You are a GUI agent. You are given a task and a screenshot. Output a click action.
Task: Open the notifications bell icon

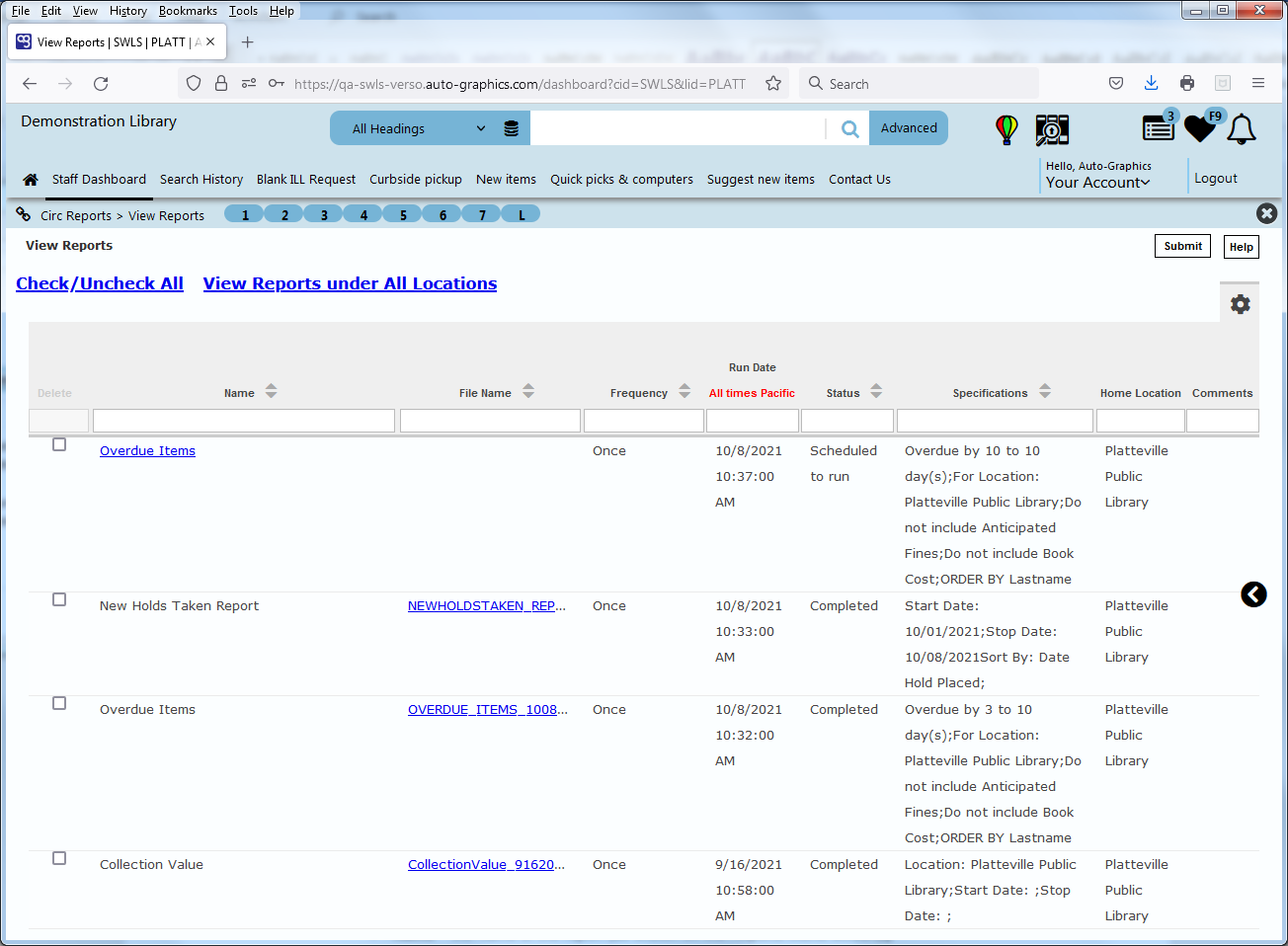tap(1242, 129)
